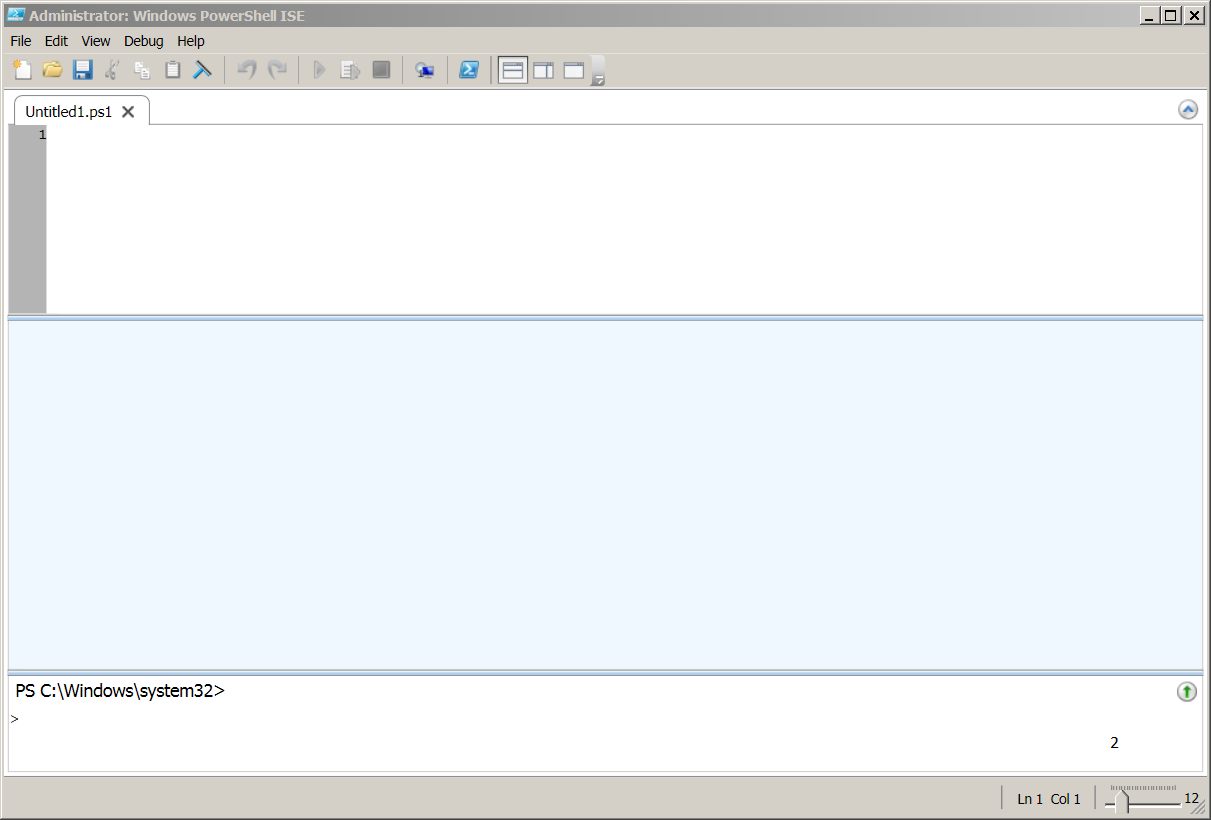Image resolution: width=1211 pixels, height=820 pixels.
Task: Open the PowerShell ISE window system icon
Action: 16,15
